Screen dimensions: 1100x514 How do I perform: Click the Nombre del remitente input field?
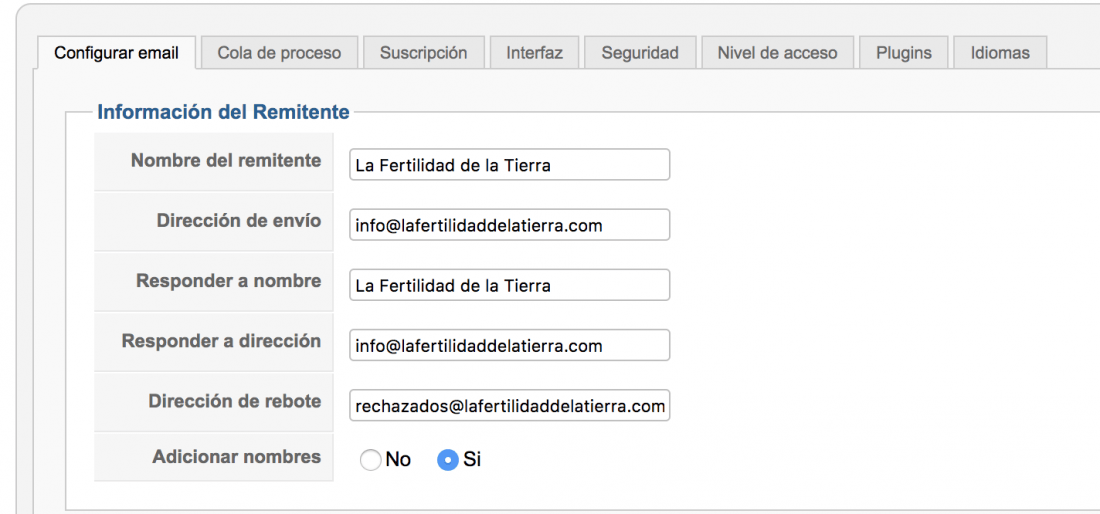[x=509, y=165]
